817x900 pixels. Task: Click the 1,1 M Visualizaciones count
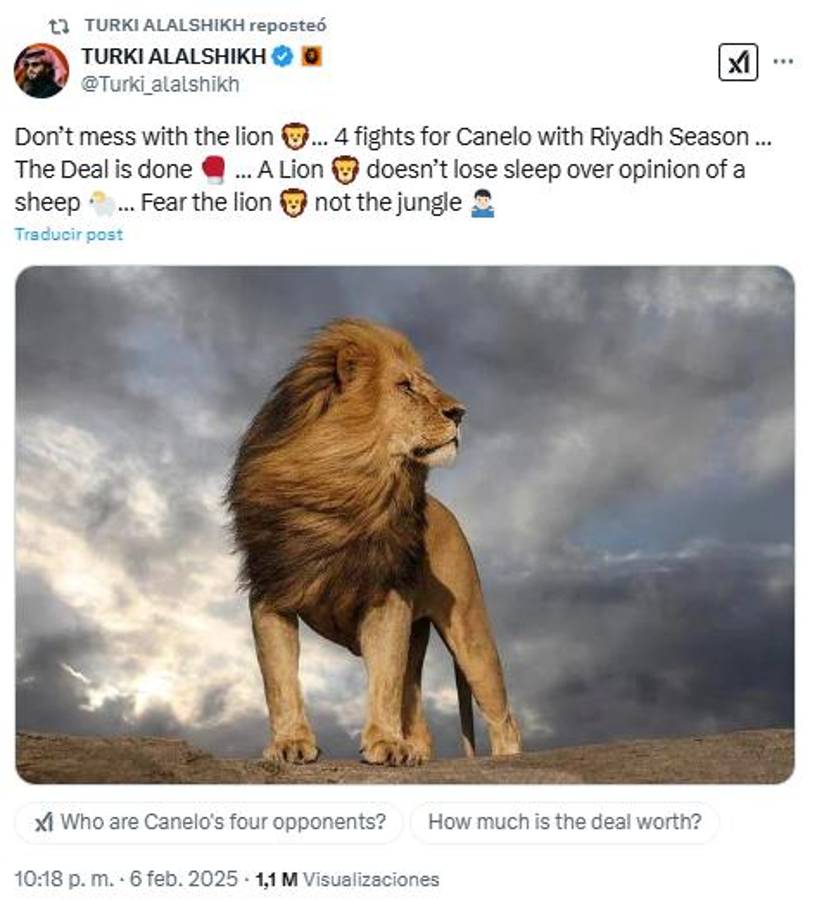[347, 879]
